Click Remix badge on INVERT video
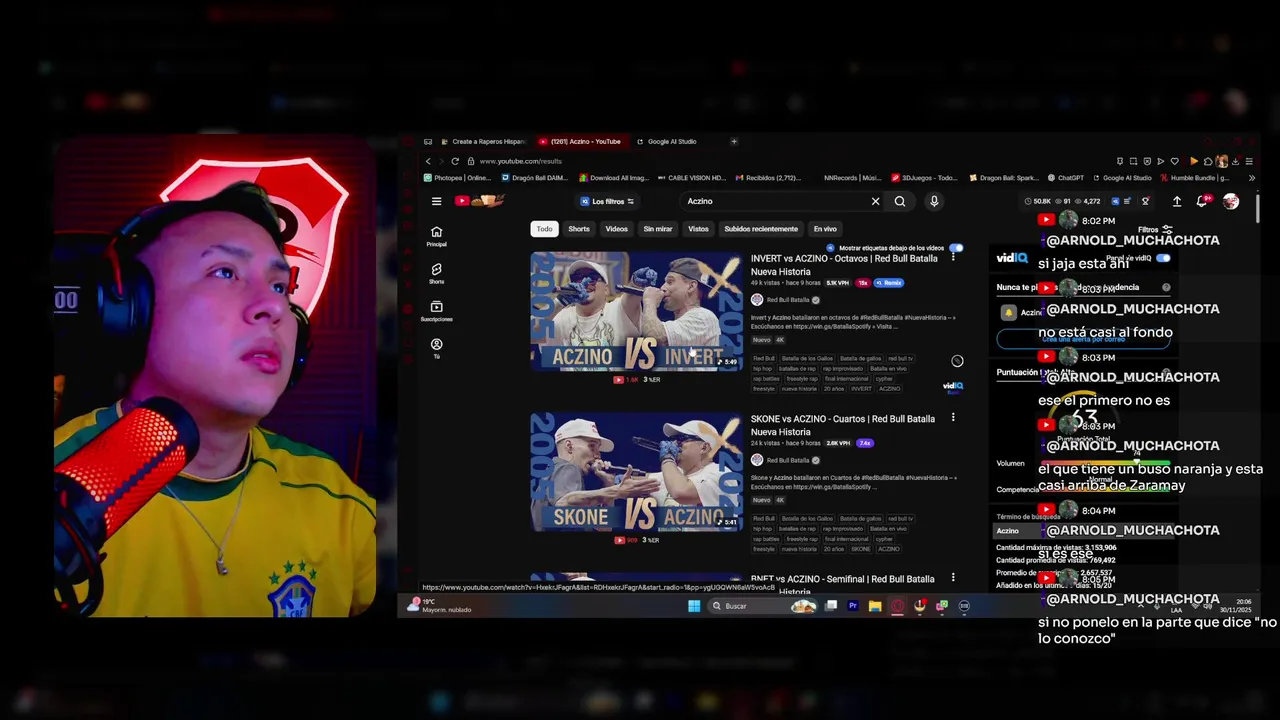The image size is (1280, 720). [x=889, y=283]
